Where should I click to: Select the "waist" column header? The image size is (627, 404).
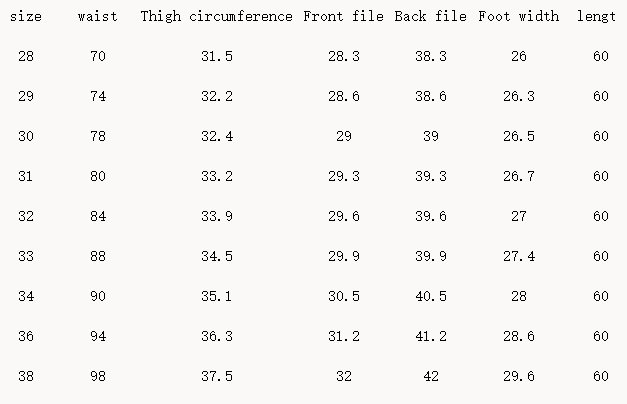pyautogui.click(x=97, y=17)
